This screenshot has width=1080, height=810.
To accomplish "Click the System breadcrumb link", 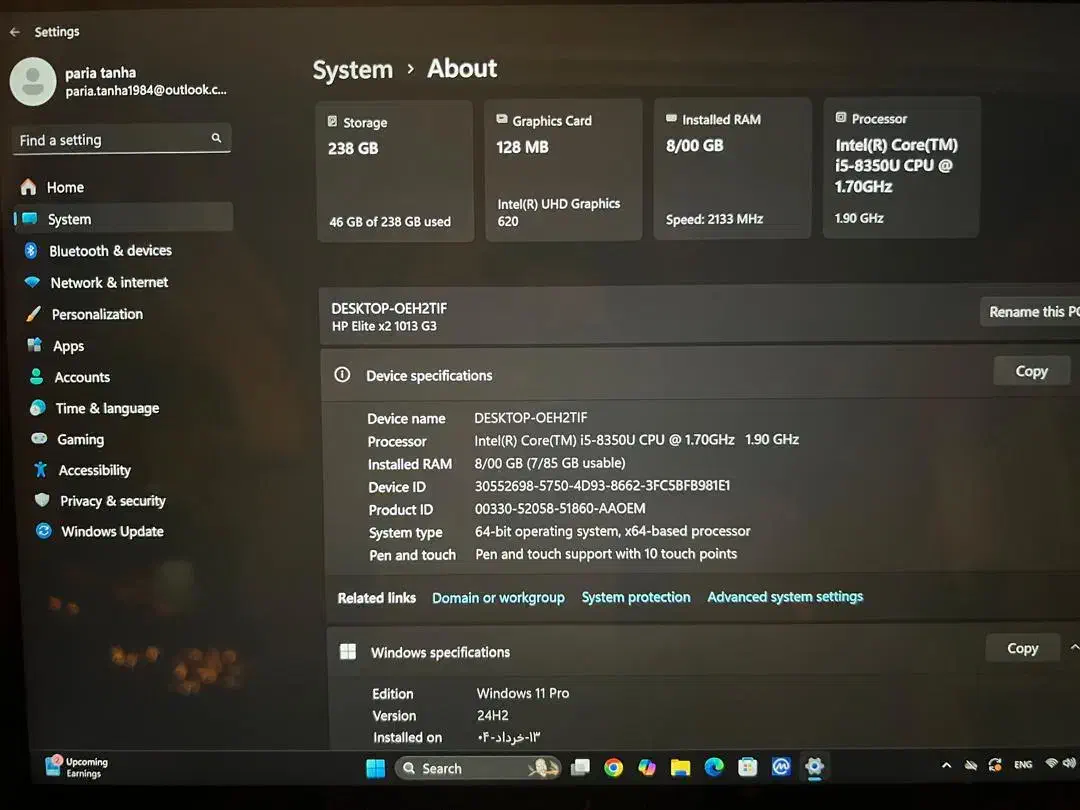I will tap(353, 70).
